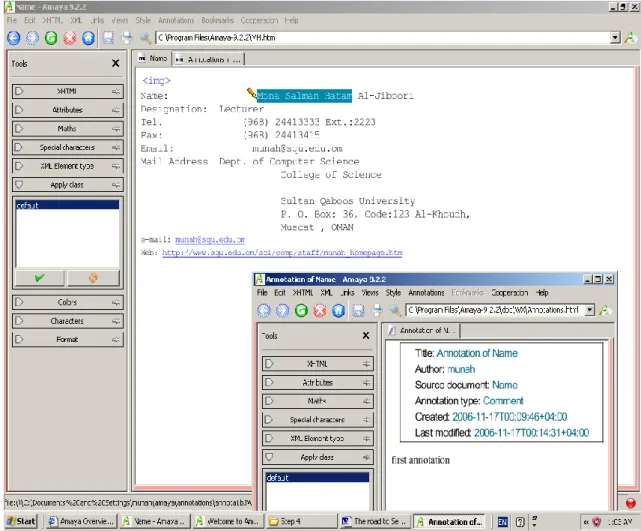Save using disk icon in Annotation window
The height and width of the screenshot is (531, 641).
358,311
